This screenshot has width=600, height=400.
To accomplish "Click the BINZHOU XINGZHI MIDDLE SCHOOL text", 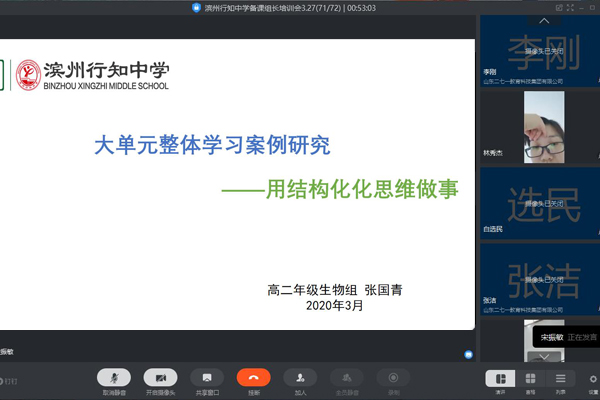I will (106, 86).
